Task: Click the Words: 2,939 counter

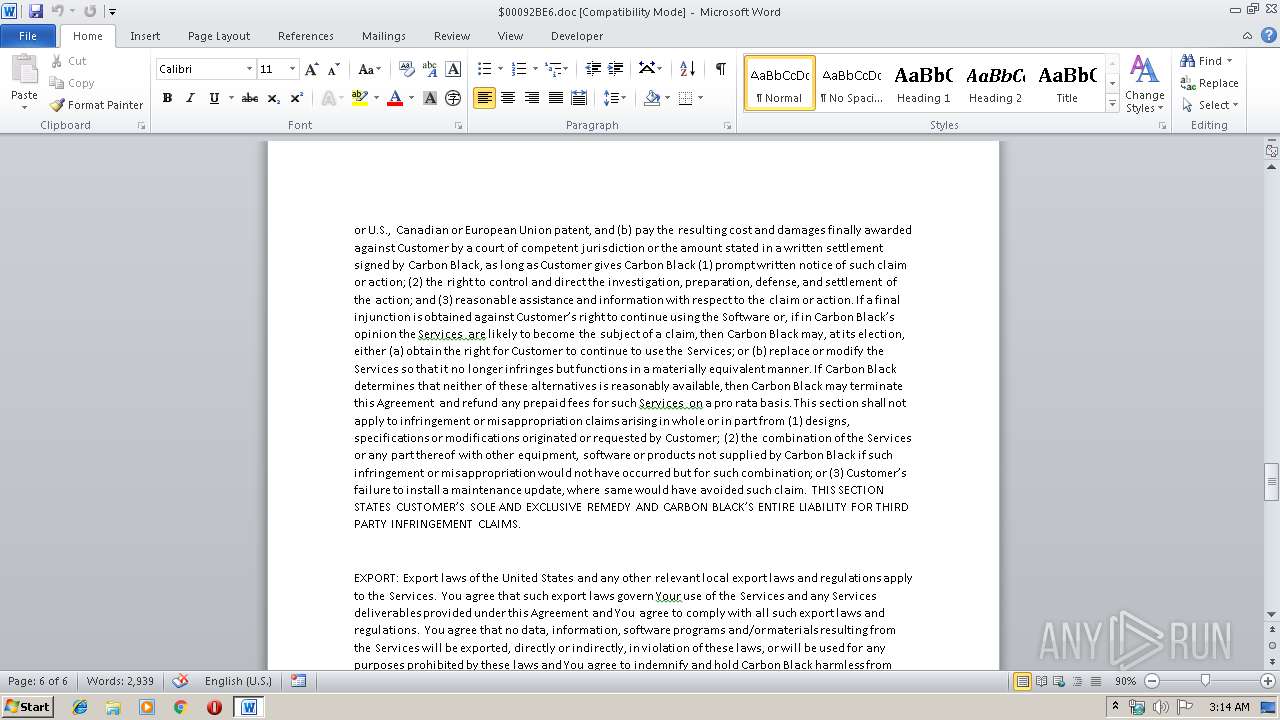Action: coord(120,681)
